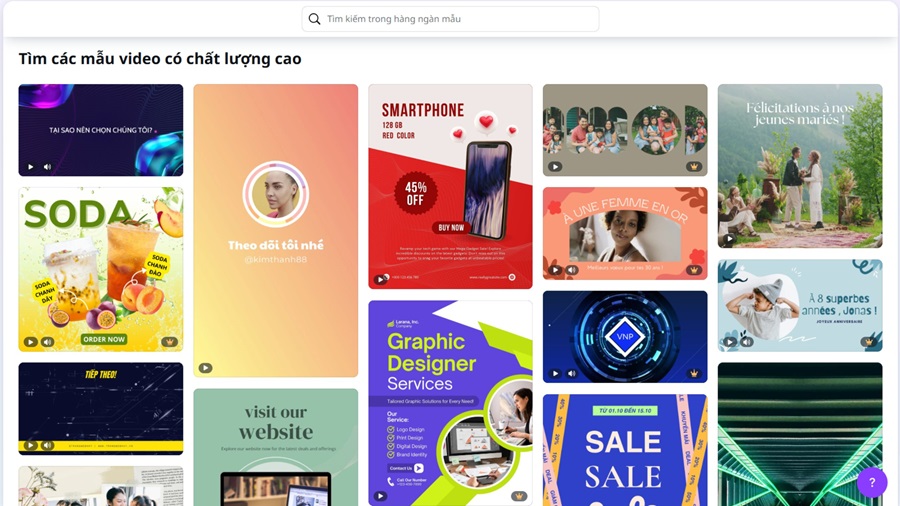This screenshot has width=900, height=506.
Task: Play the SODA drink video template
Action: (30, 342)
